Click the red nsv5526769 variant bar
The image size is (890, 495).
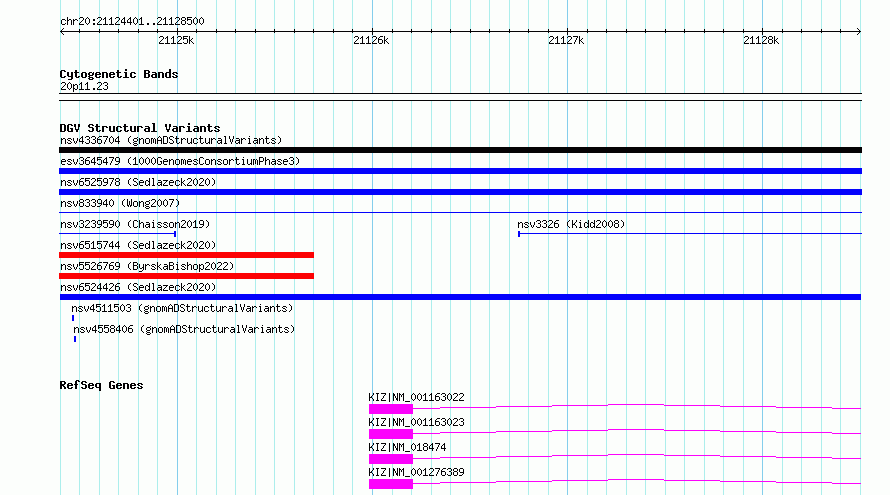click(186, 276)
